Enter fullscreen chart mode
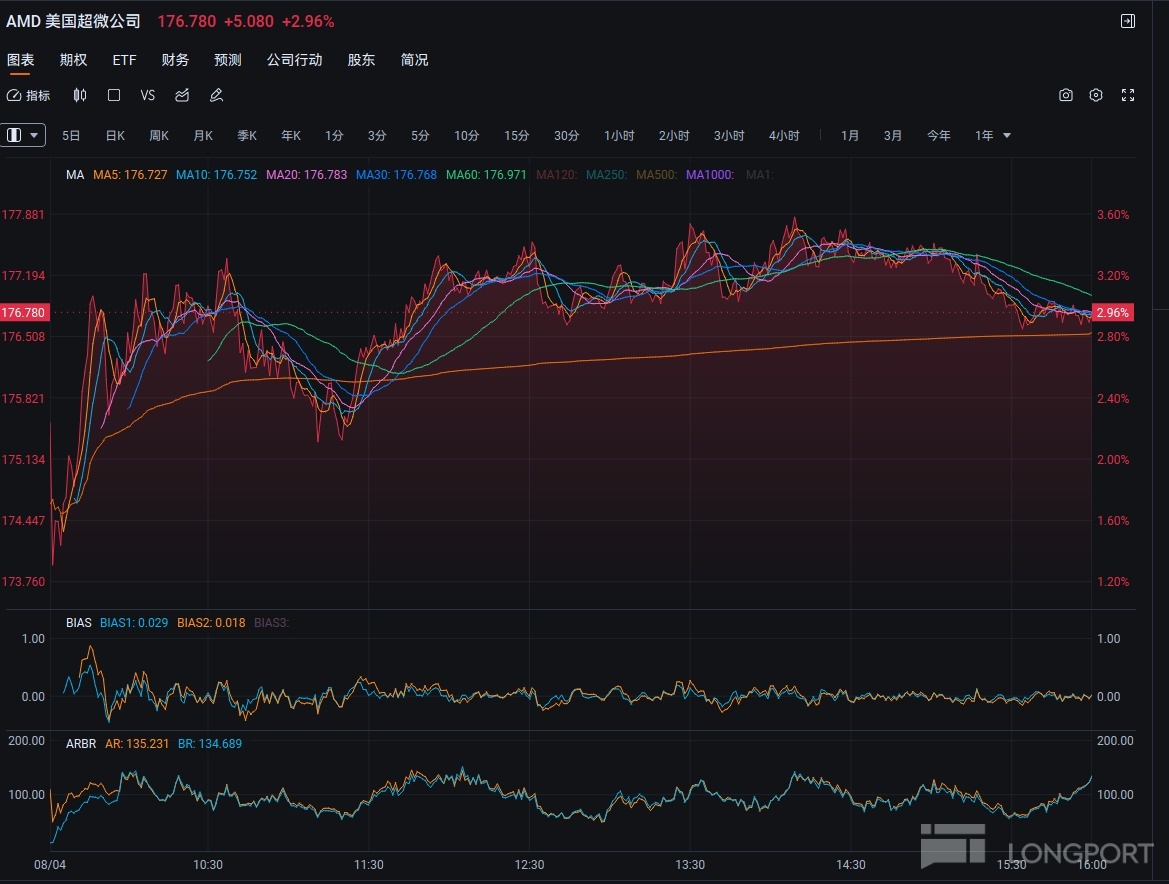The width and height of the screenshot is (1169, 884). click(x=1128, y=95)
